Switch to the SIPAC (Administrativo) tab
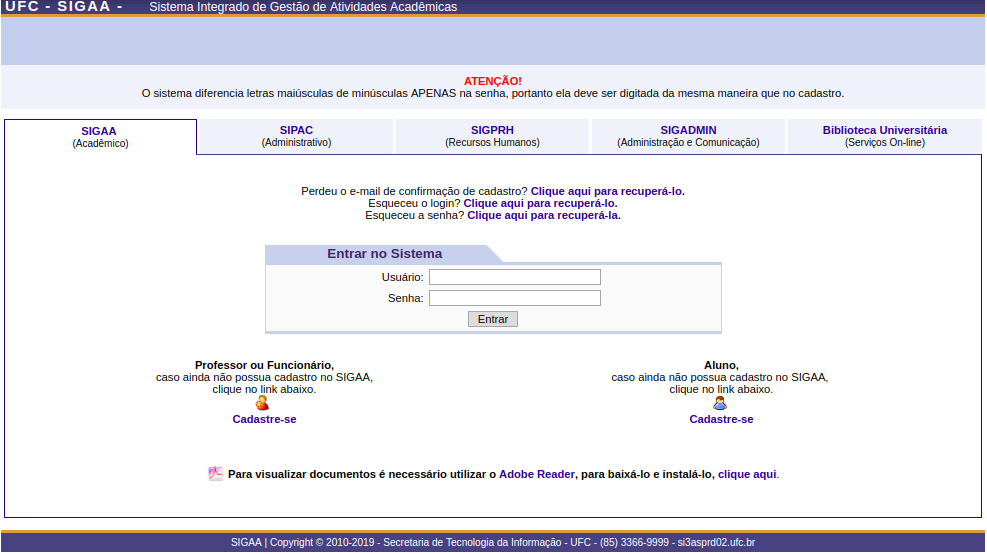Viewport: 987px width, 554px height. click(x=296, y=136)
